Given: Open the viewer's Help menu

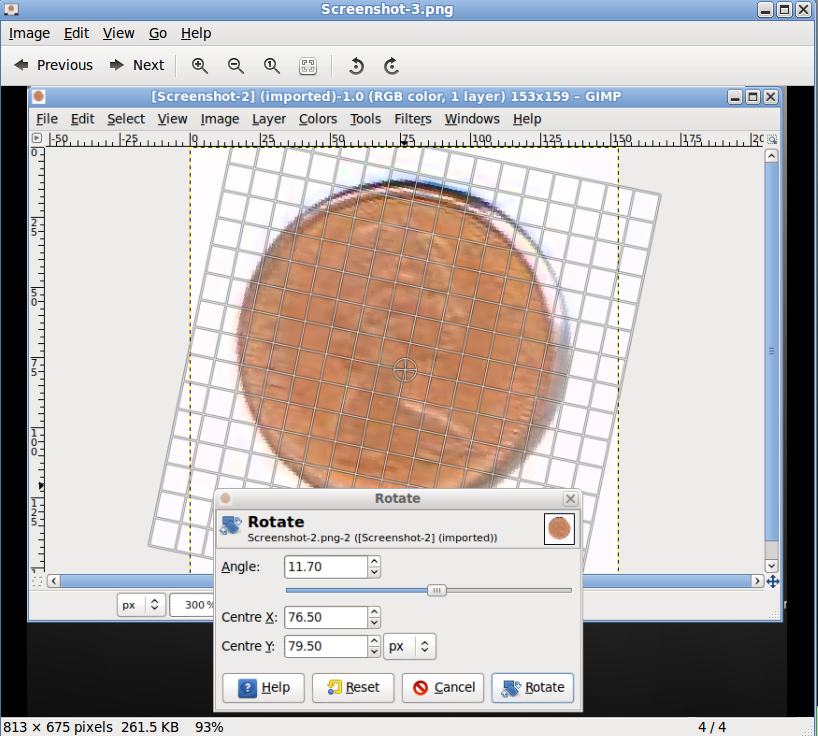Looking at the screenshot, I should pos(196,33).
